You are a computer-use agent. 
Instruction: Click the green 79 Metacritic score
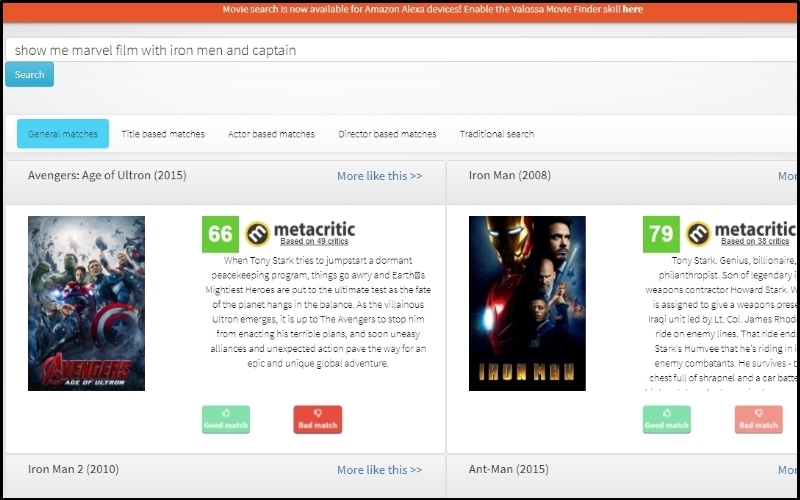[661, 234]
